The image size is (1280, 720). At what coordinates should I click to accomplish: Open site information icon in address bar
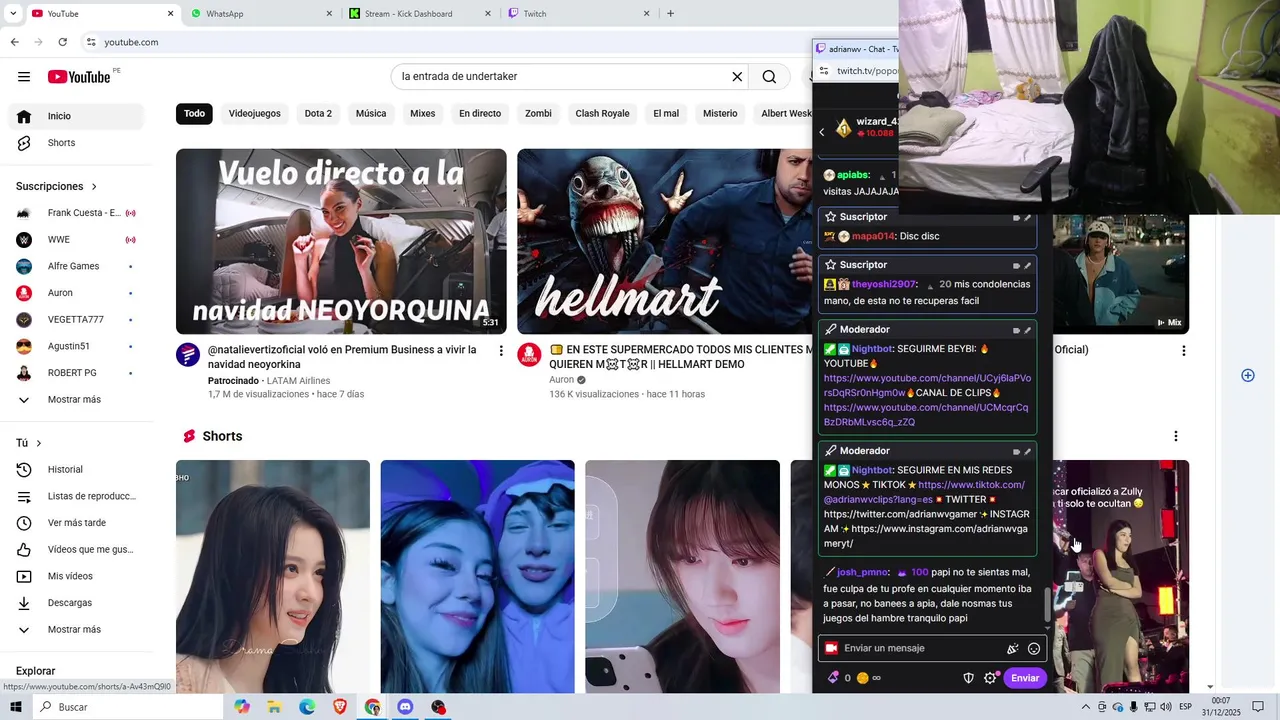point(91,42)
